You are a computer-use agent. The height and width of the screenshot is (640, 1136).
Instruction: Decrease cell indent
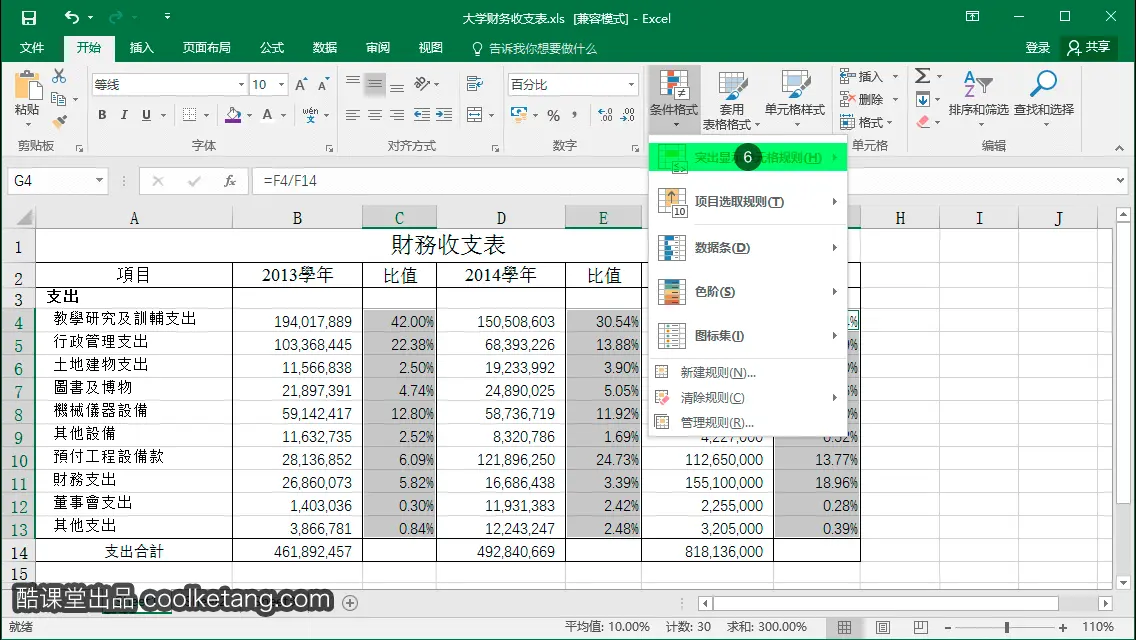(x=422, y=115)
